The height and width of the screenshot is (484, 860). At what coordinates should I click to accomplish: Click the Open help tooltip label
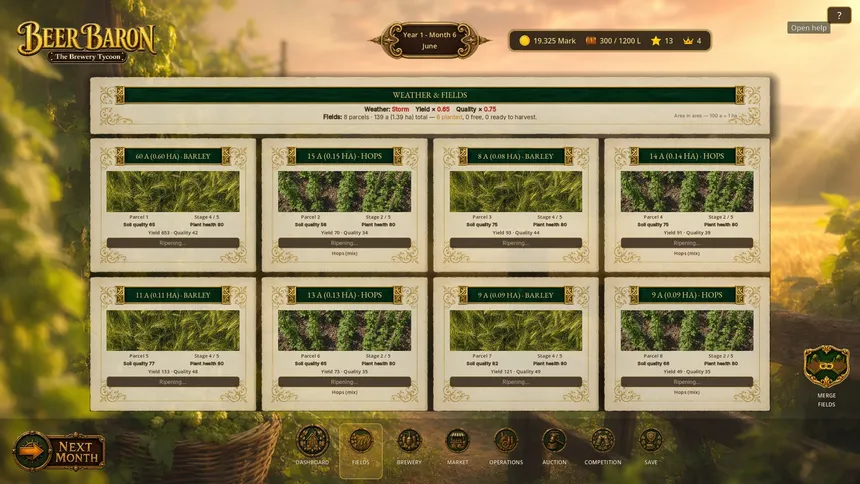click(808, 28)
